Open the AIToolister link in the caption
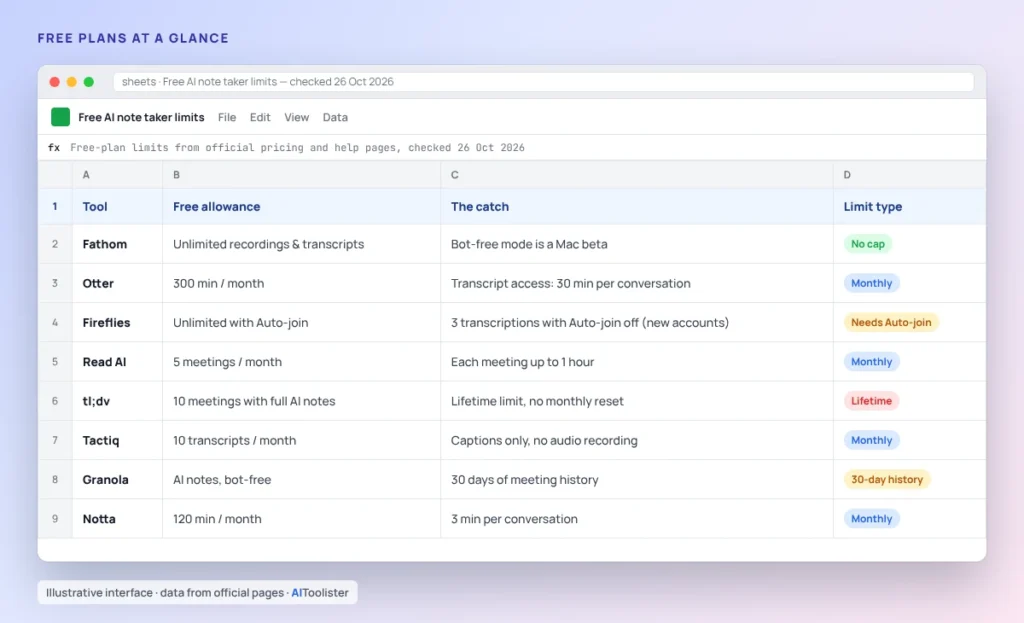The width and height of the screenshot is (1024, 623). 320,593
